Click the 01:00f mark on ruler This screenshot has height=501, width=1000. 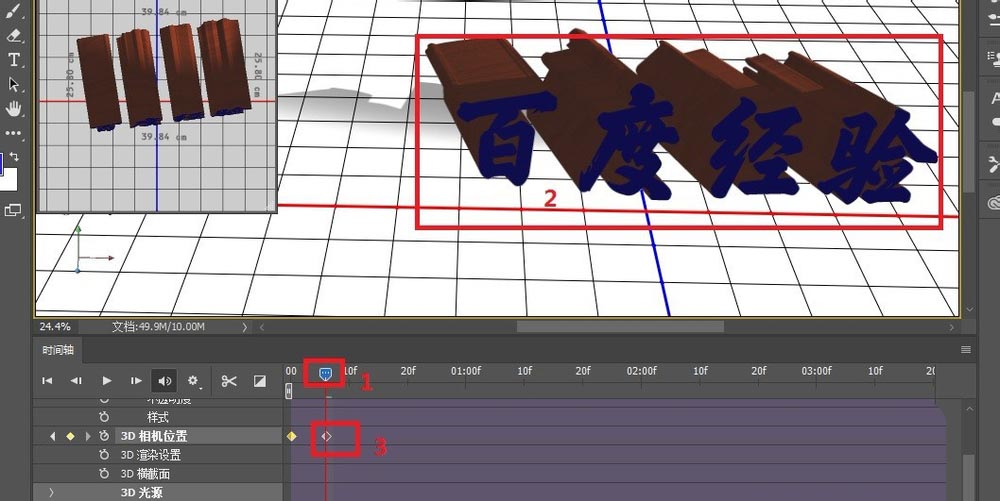[x=466, y=370]
